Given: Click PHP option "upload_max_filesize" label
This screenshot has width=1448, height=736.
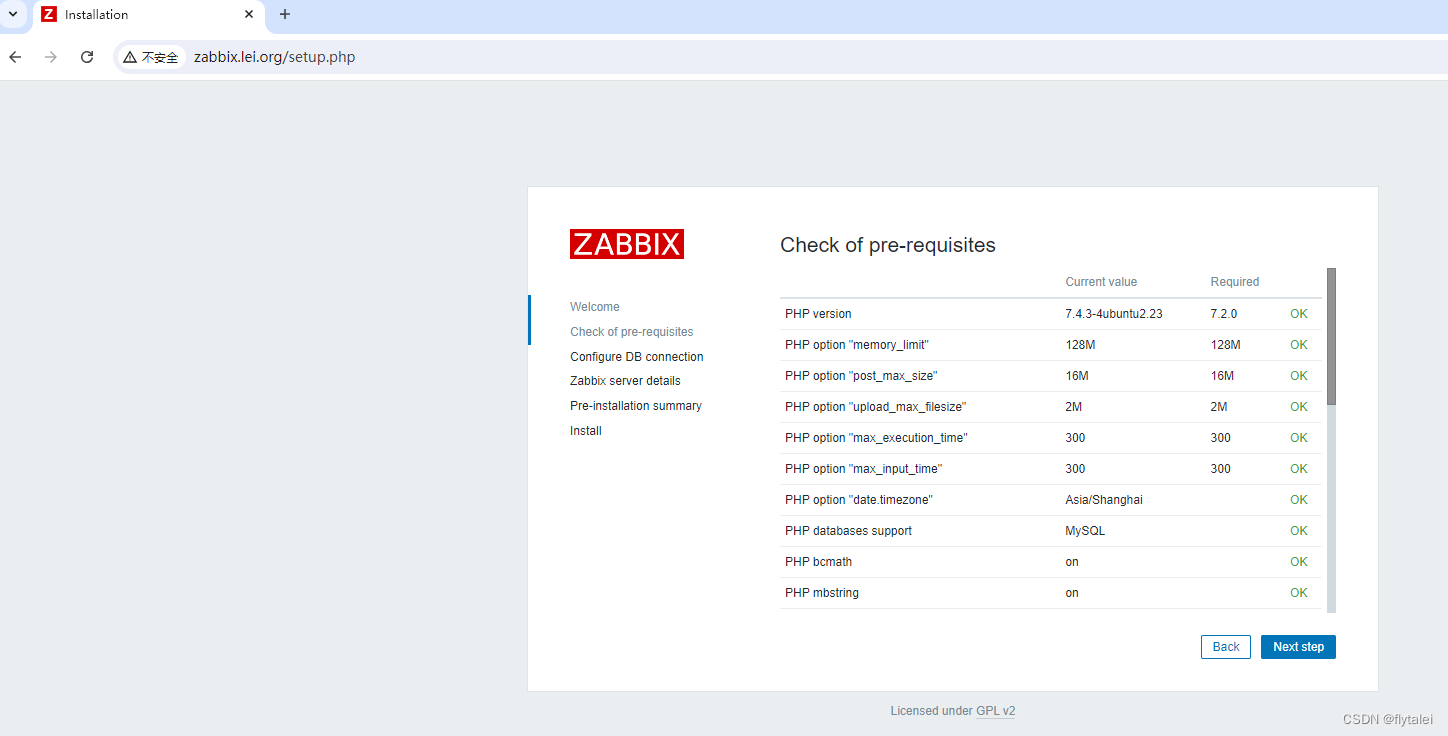Looking at the screenshot, I should (x=875, y=407).
